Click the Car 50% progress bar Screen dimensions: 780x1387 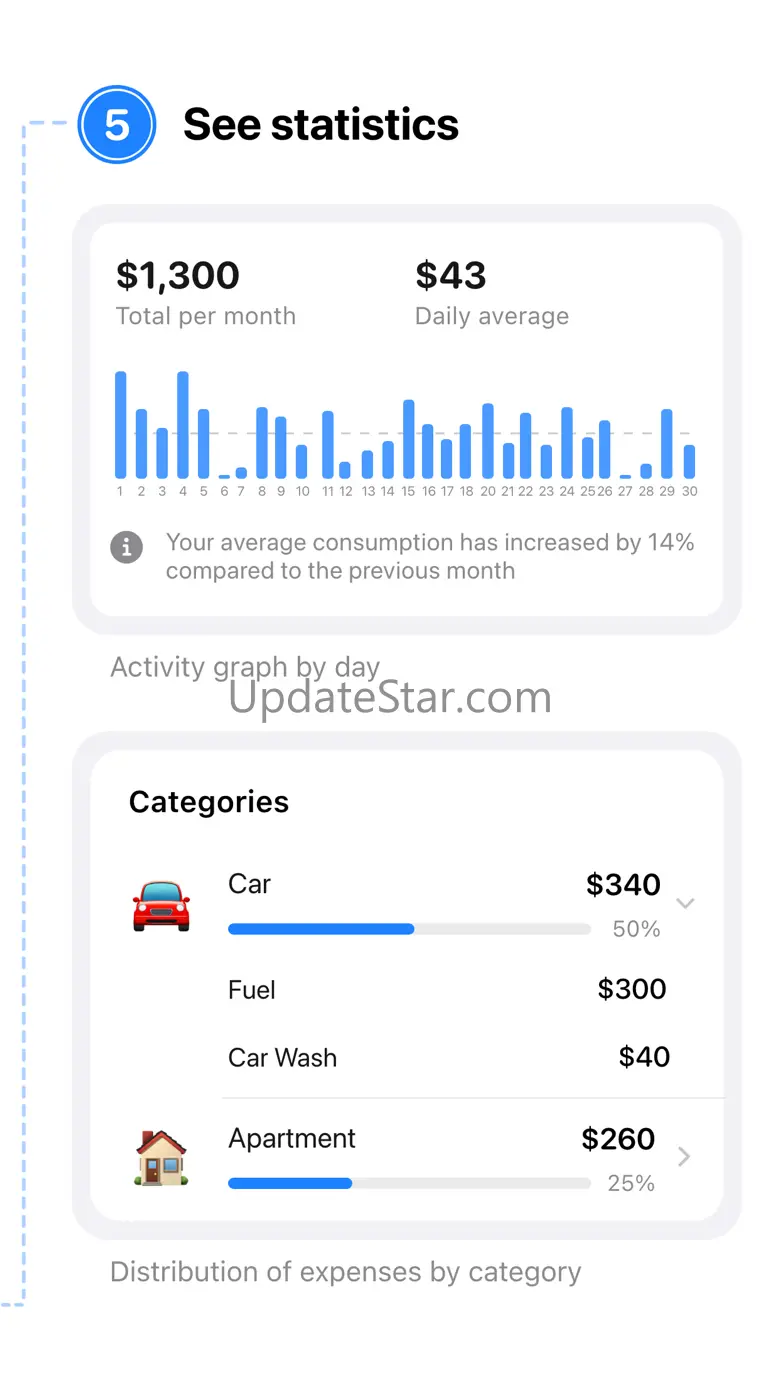click(x=409, y=929)
